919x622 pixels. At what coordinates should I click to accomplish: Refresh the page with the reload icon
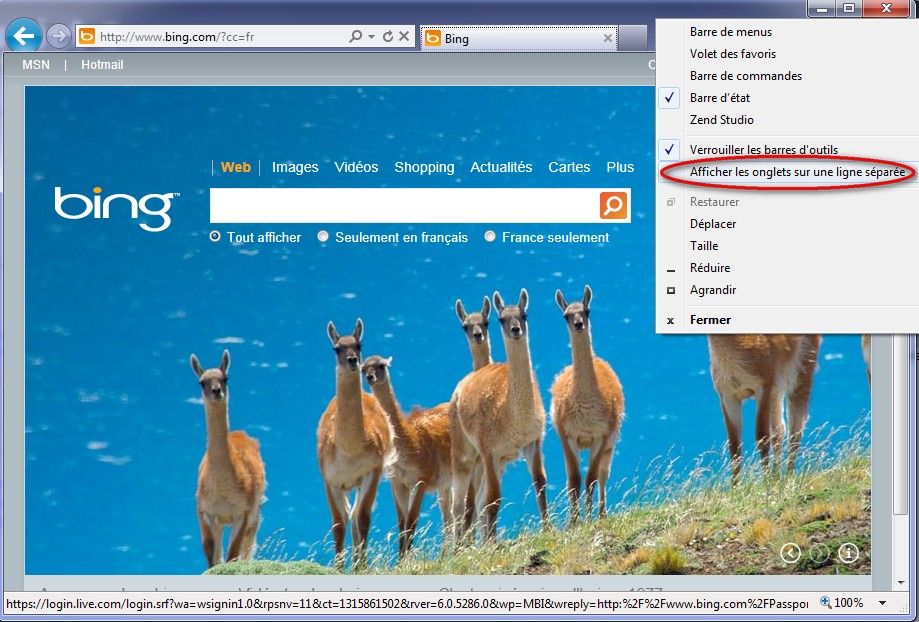coord(388,37)
